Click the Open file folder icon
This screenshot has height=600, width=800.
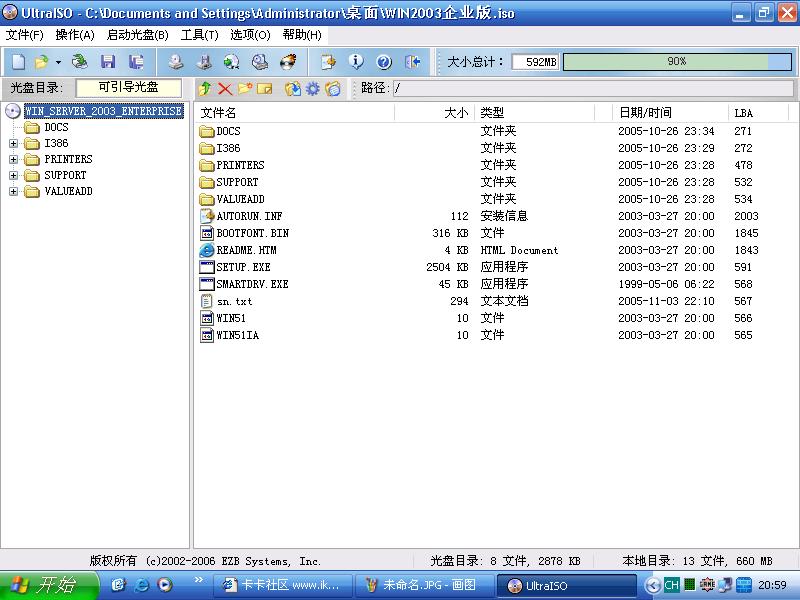click(41, 62)
